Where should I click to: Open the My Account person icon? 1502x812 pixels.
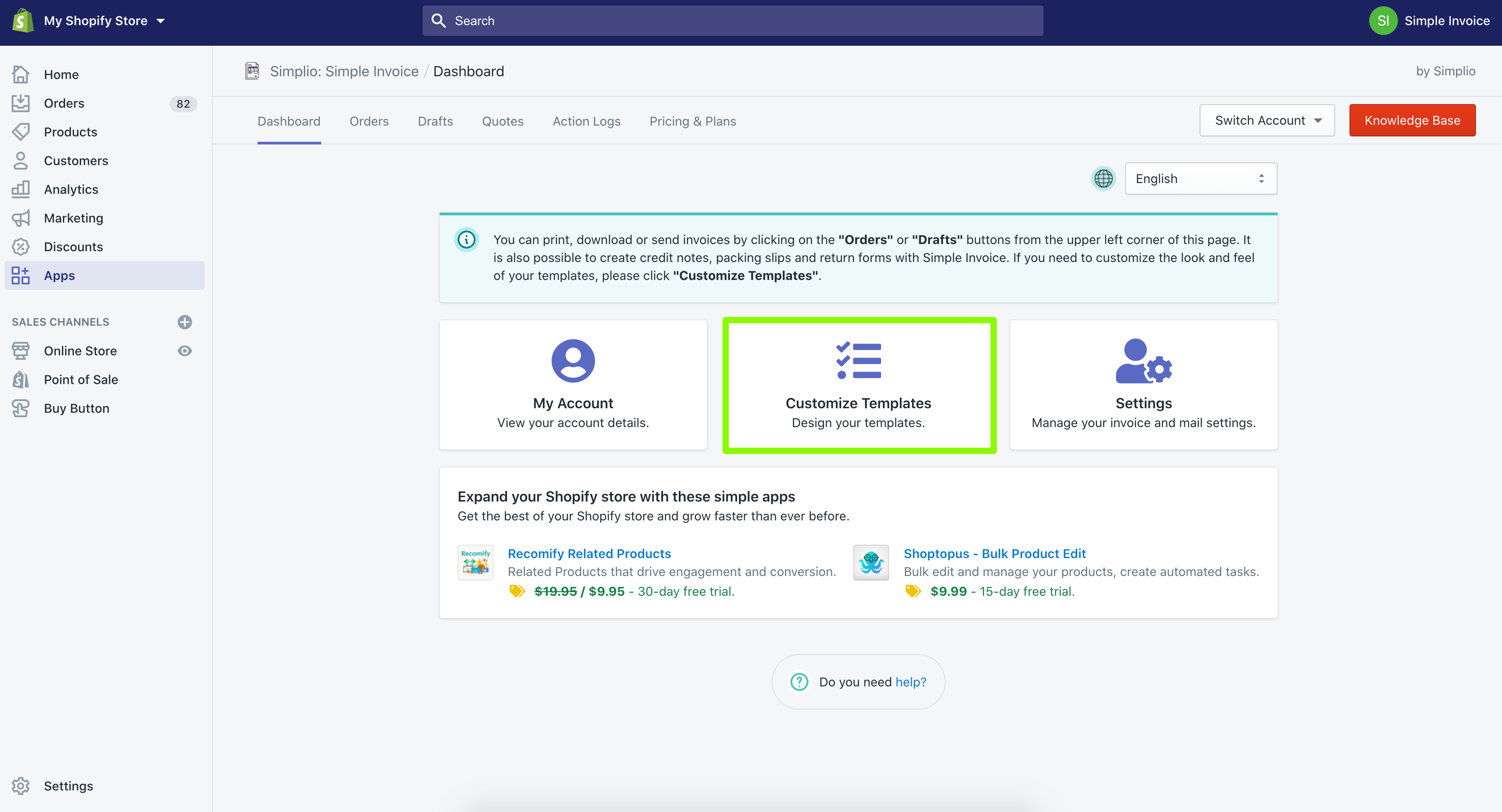572,360
